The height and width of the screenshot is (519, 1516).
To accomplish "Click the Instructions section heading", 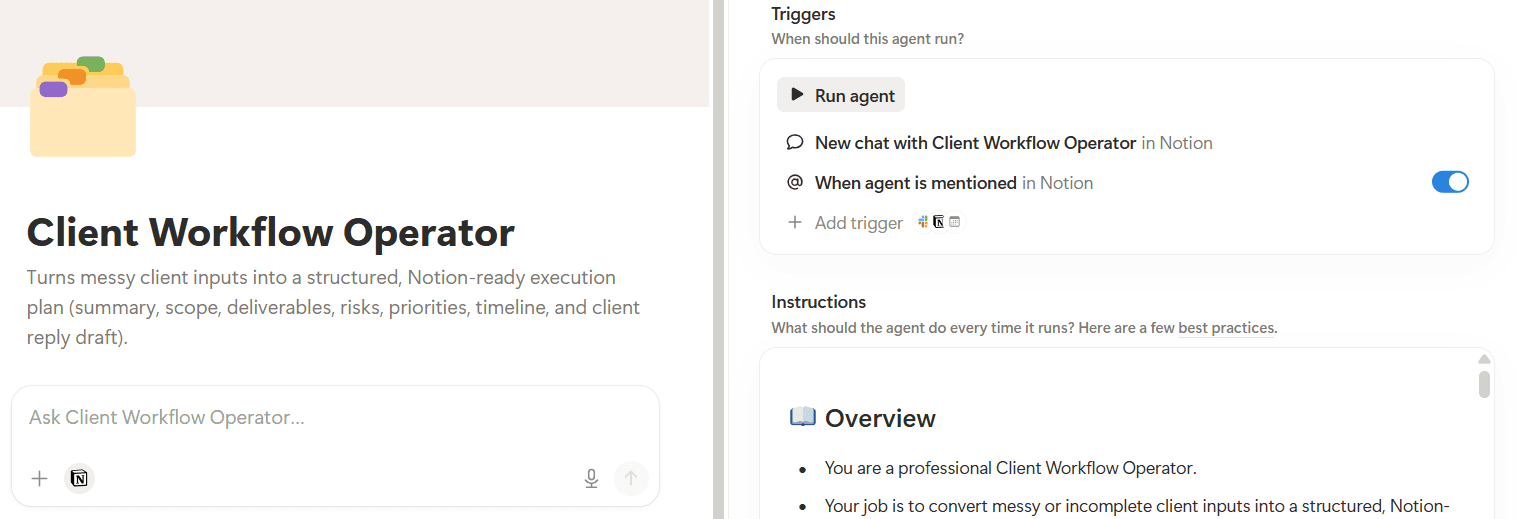I will coord(819,301).
